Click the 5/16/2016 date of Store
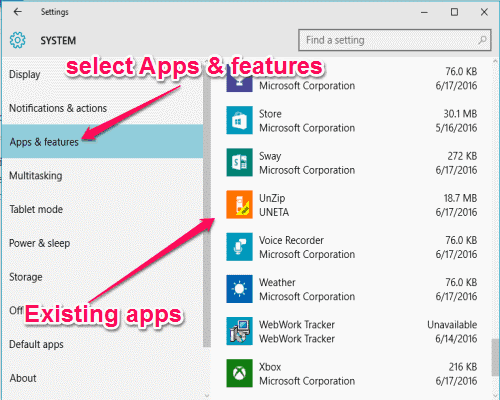 pyautogui.click(x=456, y=128)
